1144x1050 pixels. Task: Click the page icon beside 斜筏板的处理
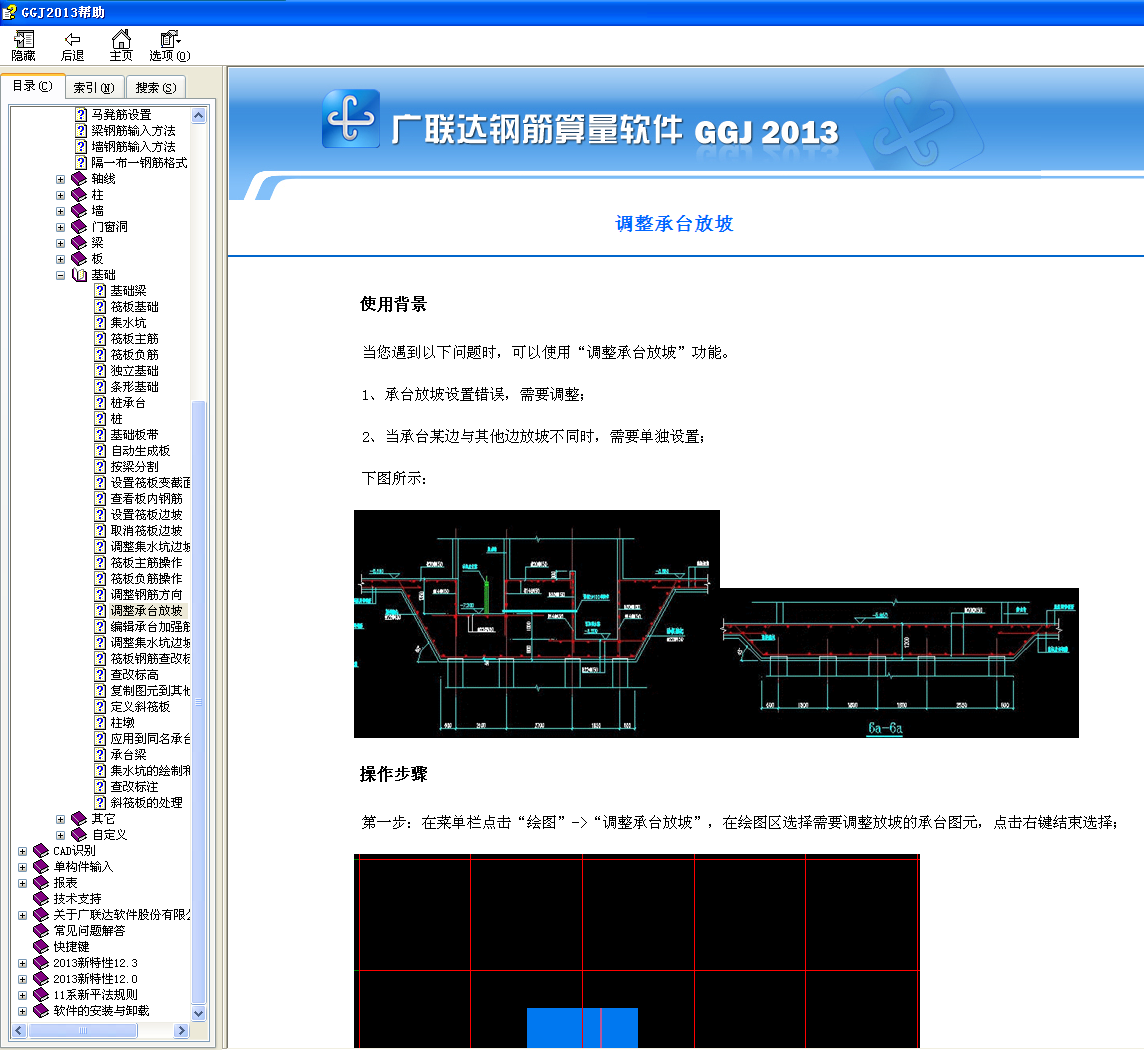pyautogui.click(x=100, y=803)
